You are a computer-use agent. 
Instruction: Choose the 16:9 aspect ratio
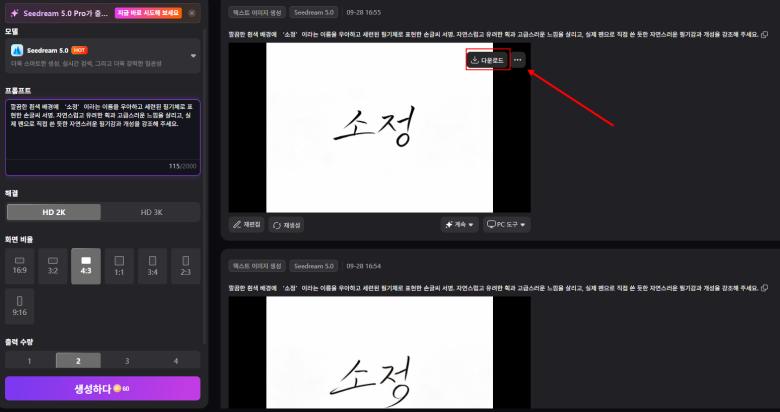[19, 266]
